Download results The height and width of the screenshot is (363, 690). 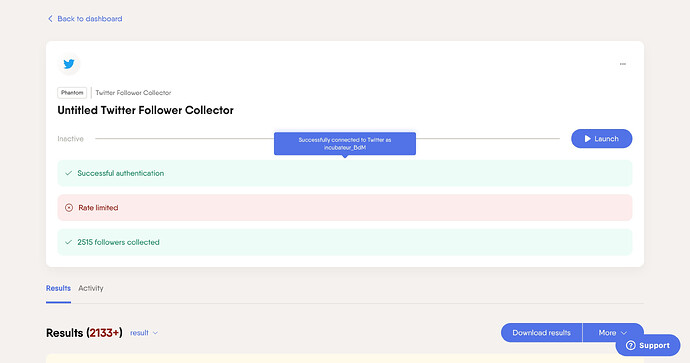pyautogui.click(x=541, y=333)
